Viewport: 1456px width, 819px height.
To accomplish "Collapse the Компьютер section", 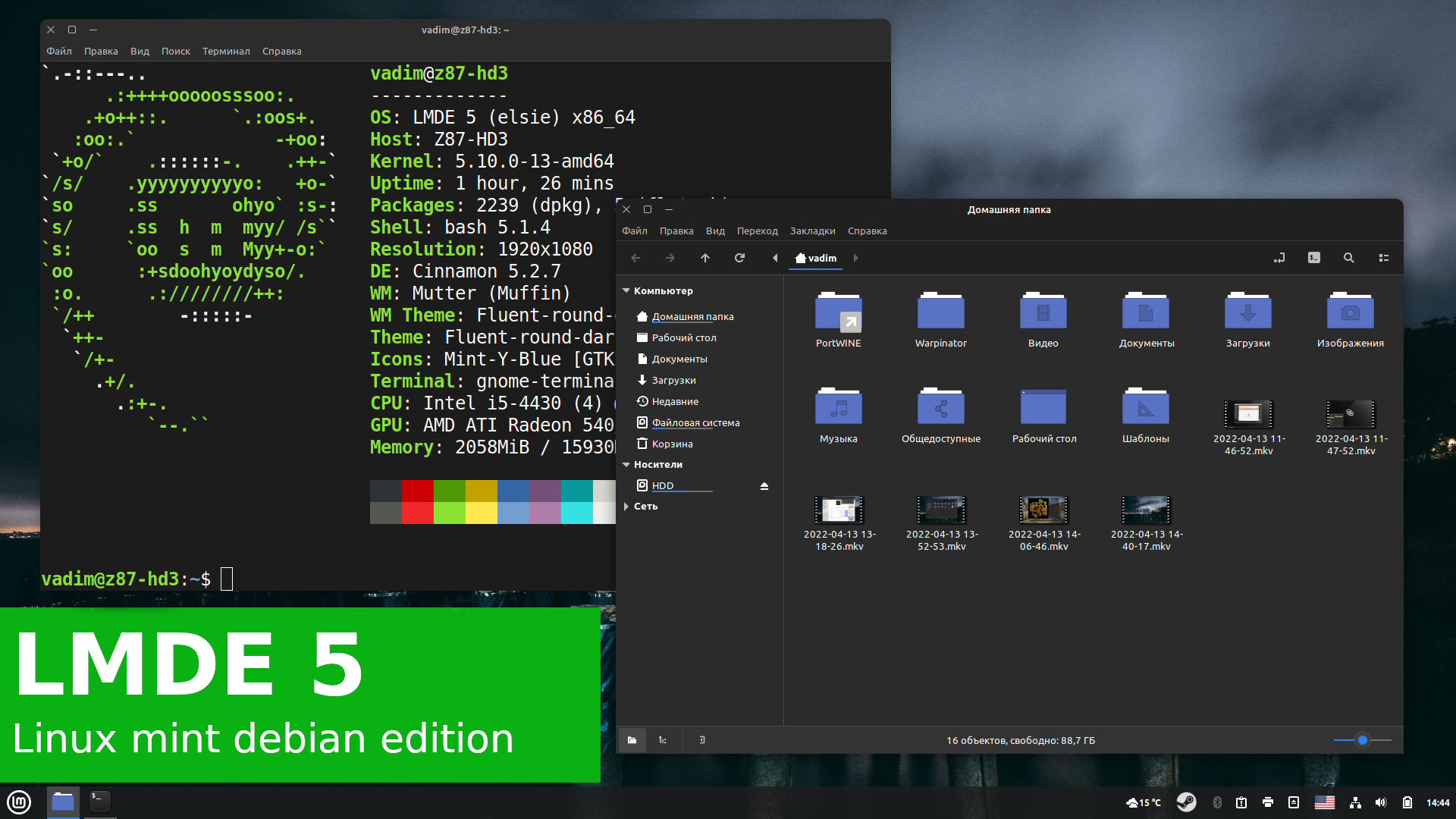I will pyautogui.click(x=626, y=290).
